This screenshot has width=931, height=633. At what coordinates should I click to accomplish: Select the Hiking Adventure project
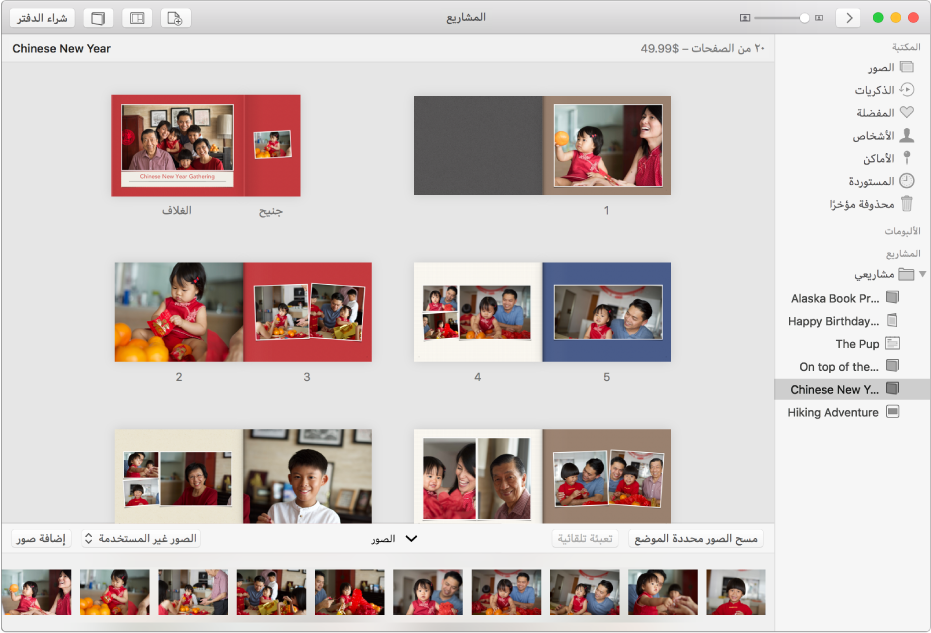(843, 412)
